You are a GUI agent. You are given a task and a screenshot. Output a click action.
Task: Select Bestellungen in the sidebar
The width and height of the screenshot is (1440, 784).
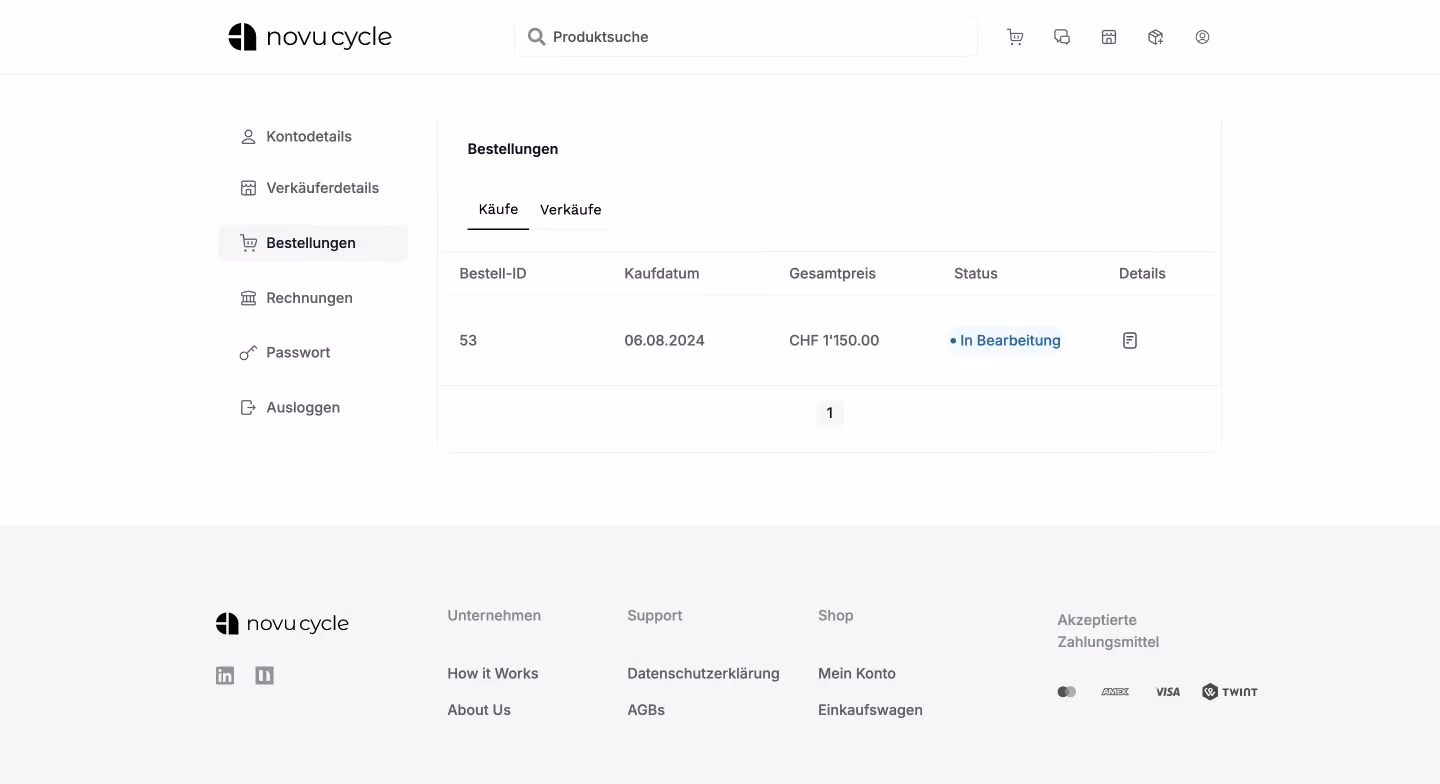pyautogui.click(x=313, y=243)
